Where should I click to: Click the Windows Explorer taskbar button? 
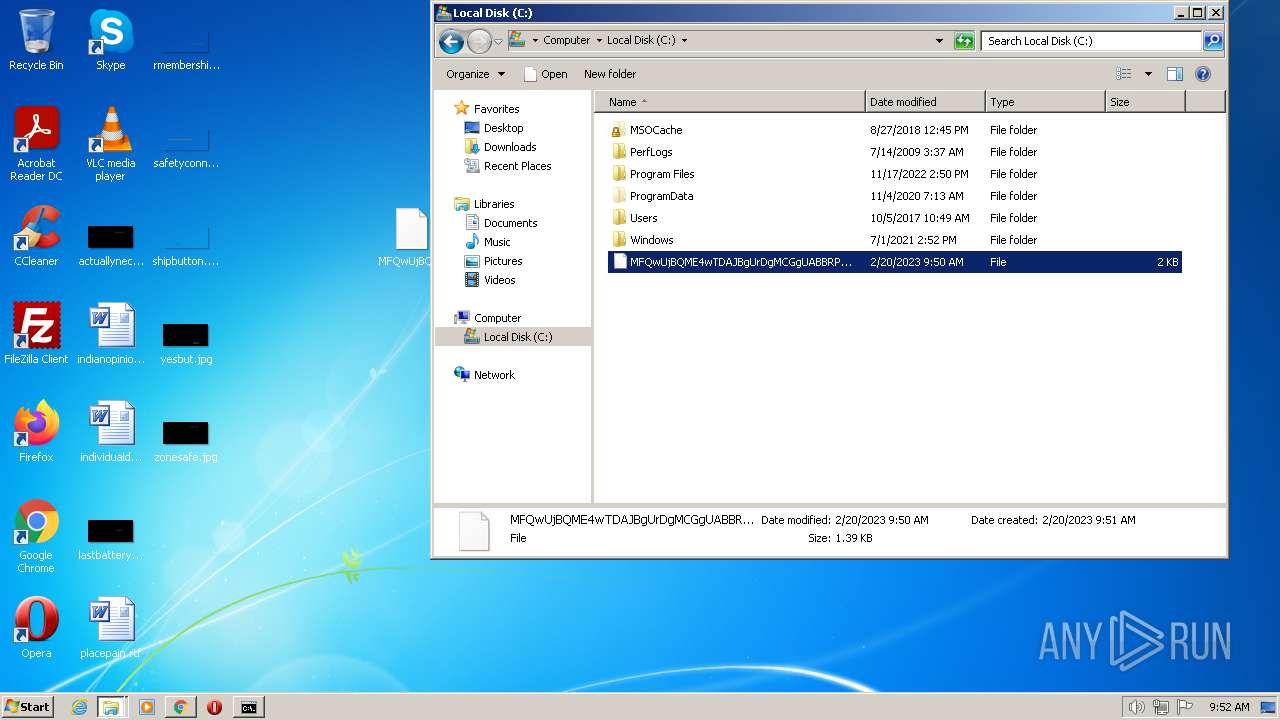pos(111,707)
